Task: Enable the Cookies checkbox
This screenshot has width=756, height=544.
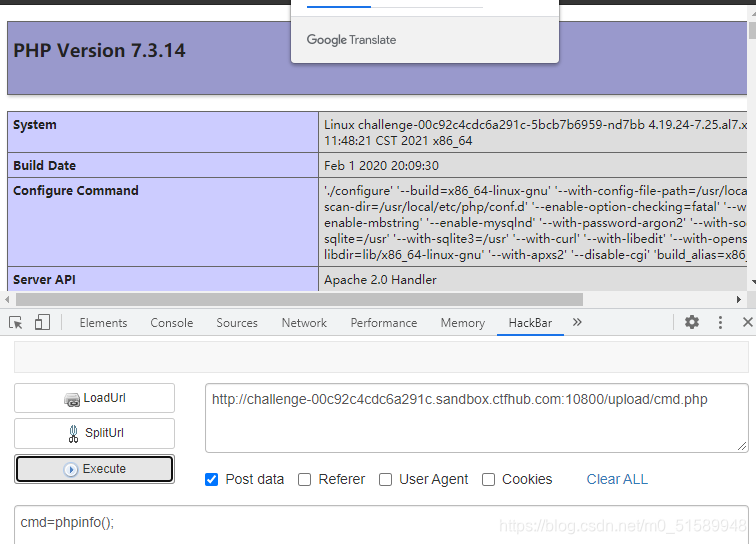Action: (x=488, y=479)
